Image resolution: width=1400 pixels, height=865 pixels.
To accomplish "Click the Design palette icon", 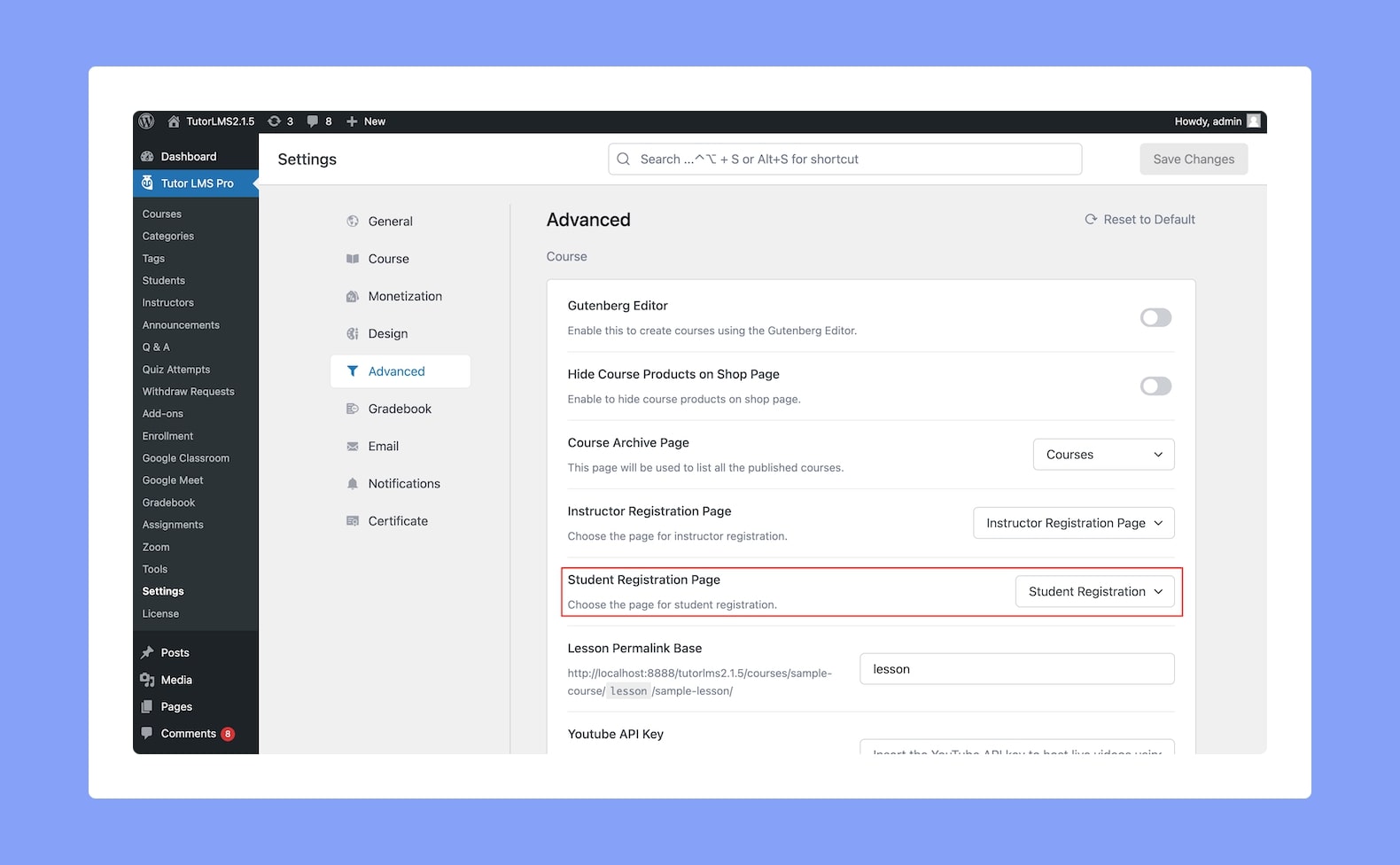I will (x=353, y=334).
